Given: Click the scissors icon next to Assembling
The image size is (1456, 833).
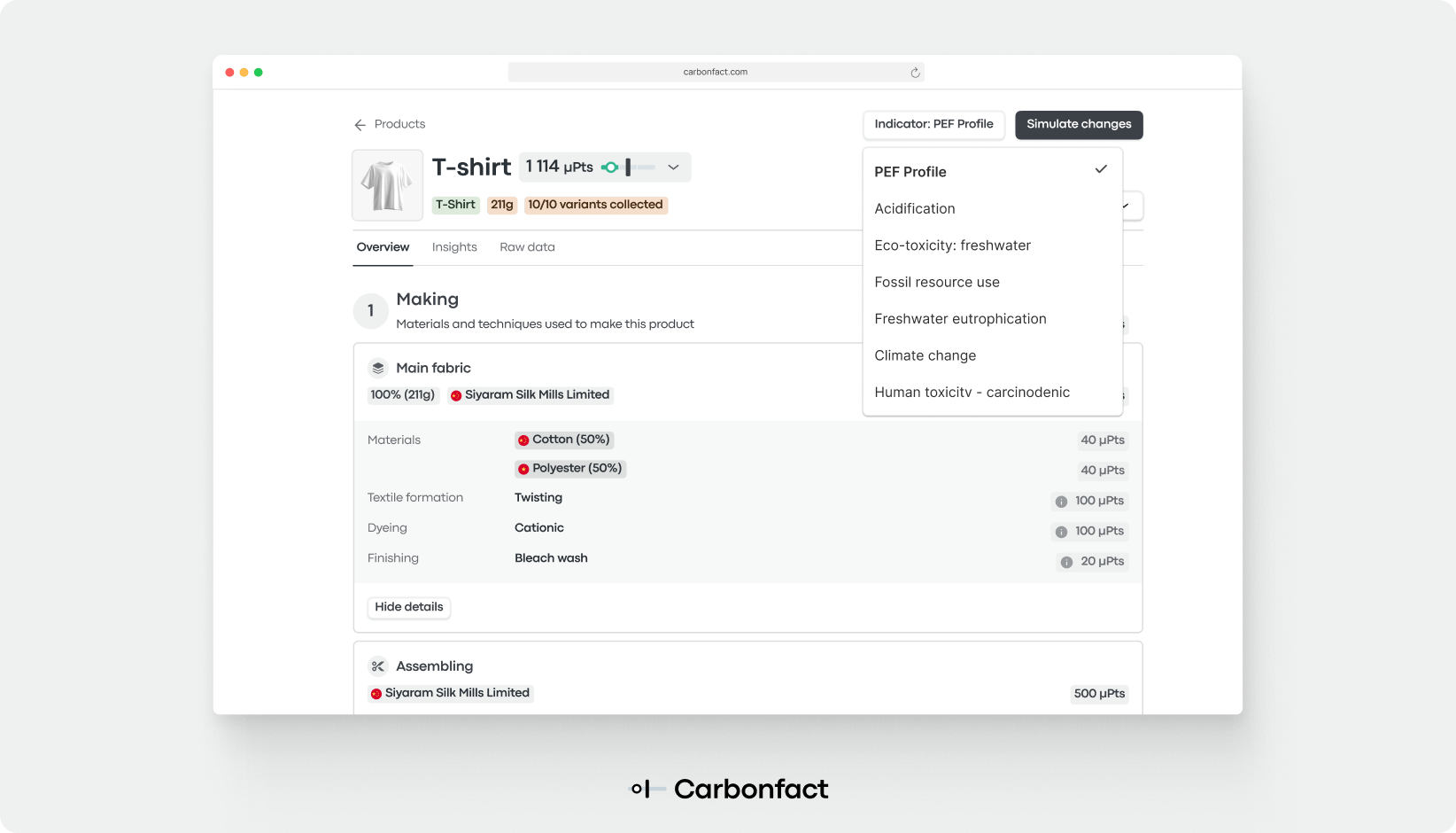Looking at the screenshot, I should click(378, 666).
